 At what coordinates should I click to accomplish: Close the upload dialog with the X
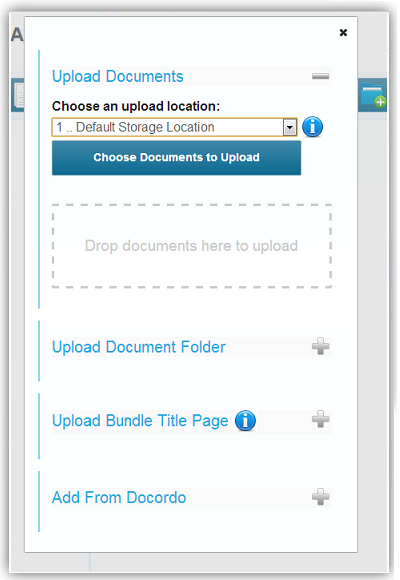[x=343, y=33]
